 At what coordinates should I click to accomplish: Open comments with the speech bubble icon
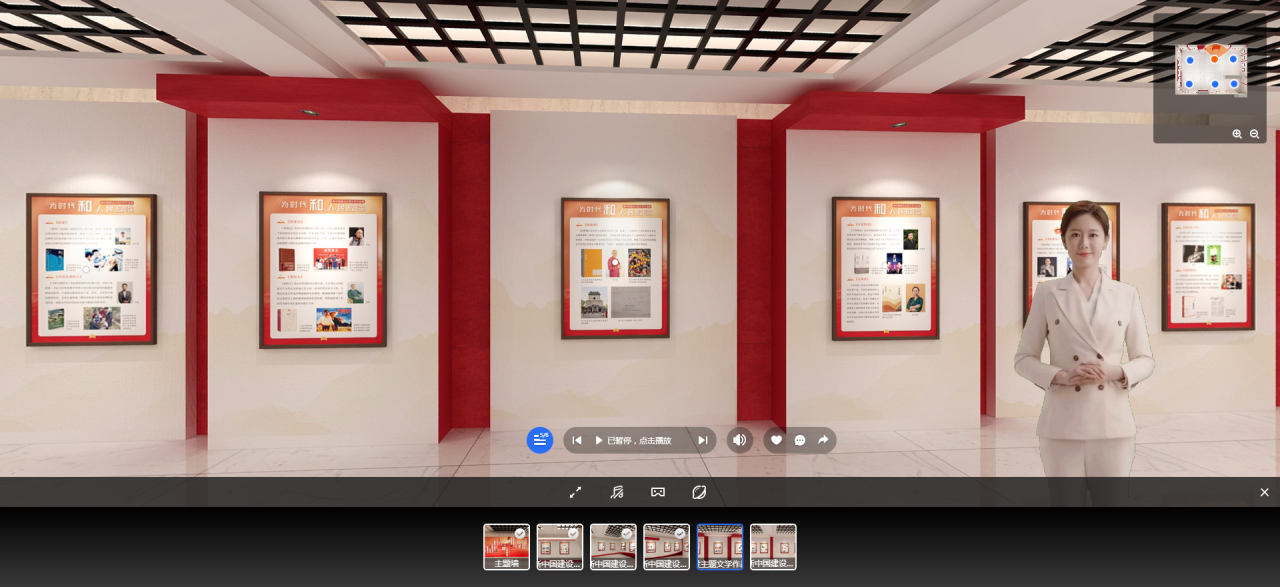(800, 440)
